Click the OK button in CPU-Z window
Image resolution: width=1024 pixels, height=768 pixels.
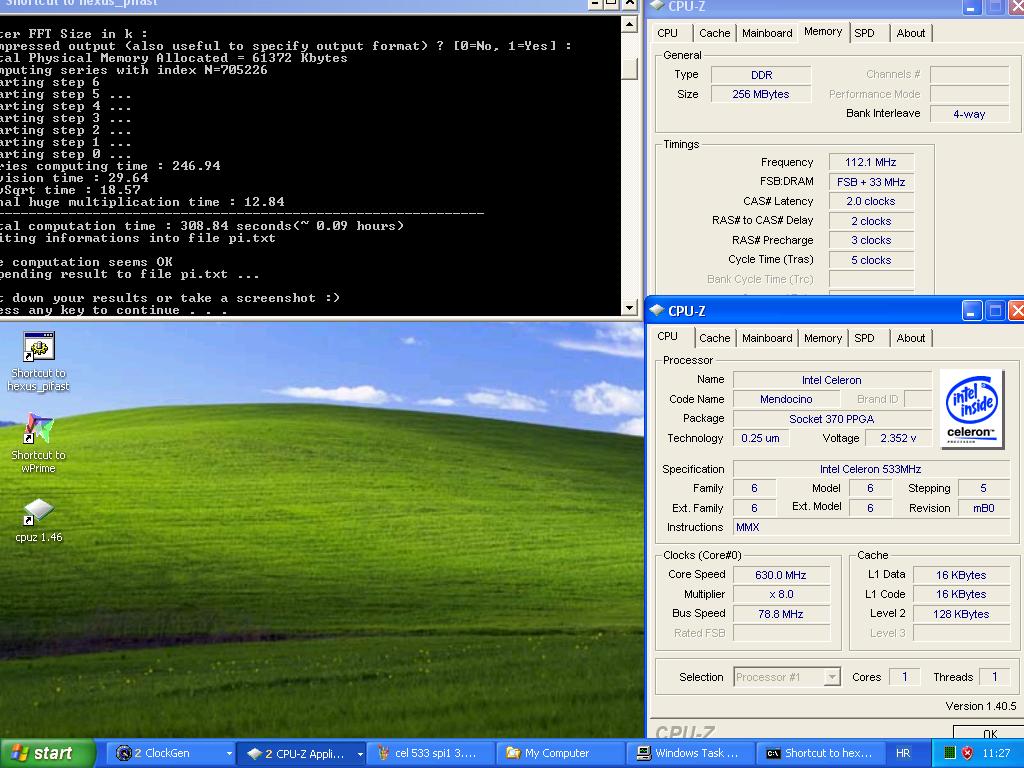tap(989, 733)
